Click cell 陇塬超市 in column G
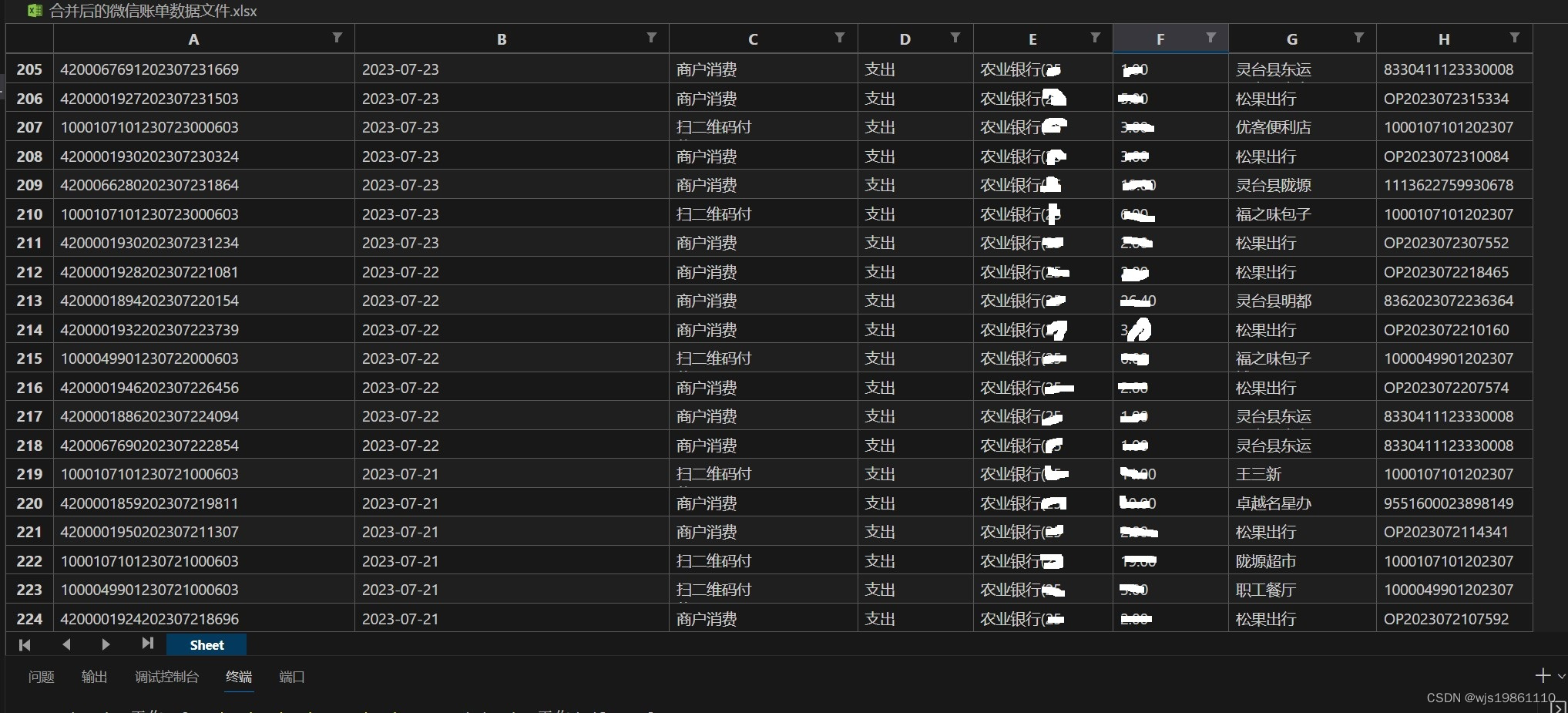 [1302, 561]
